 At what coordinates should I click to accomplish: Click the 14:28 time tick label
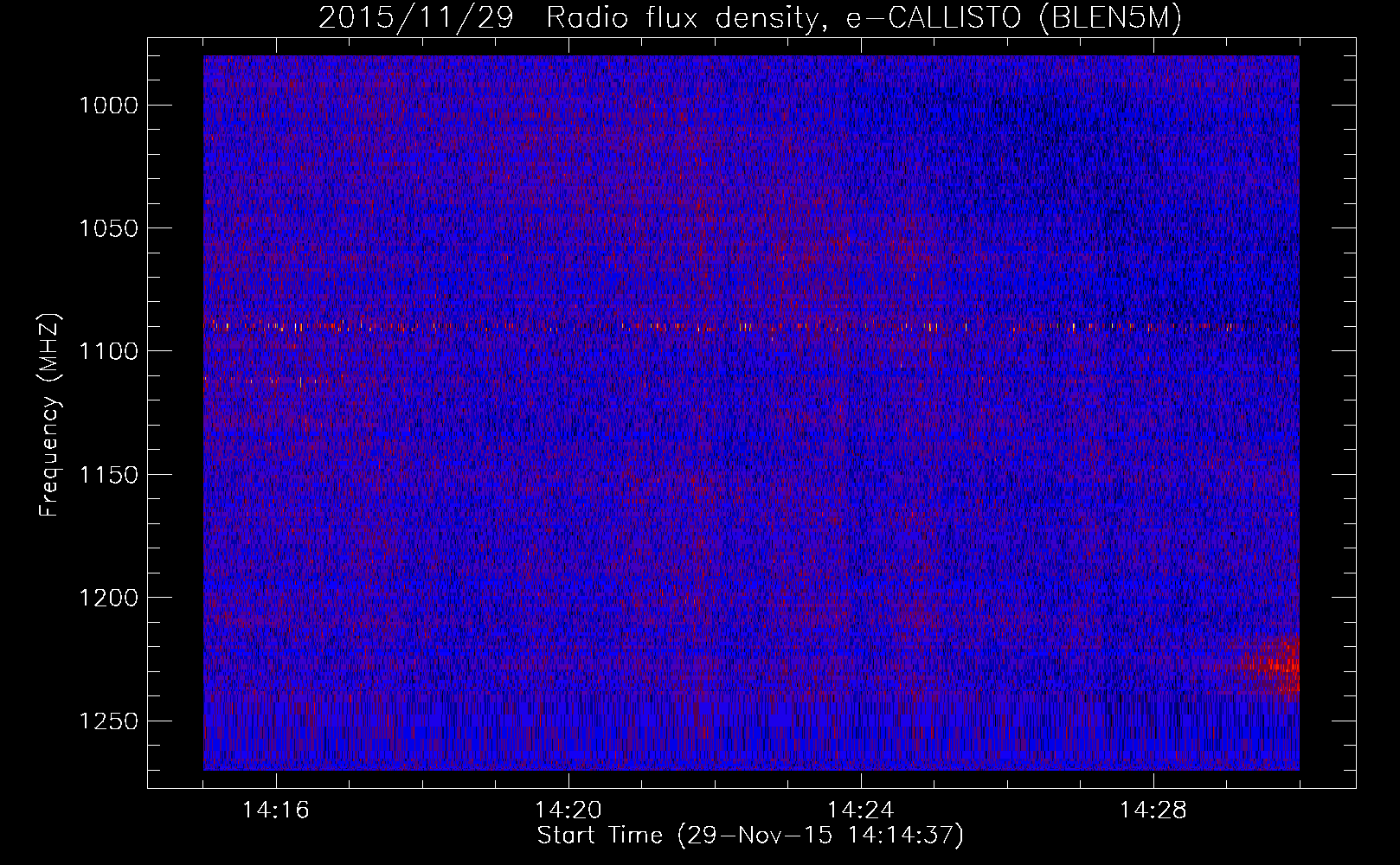coord(1153,811)
